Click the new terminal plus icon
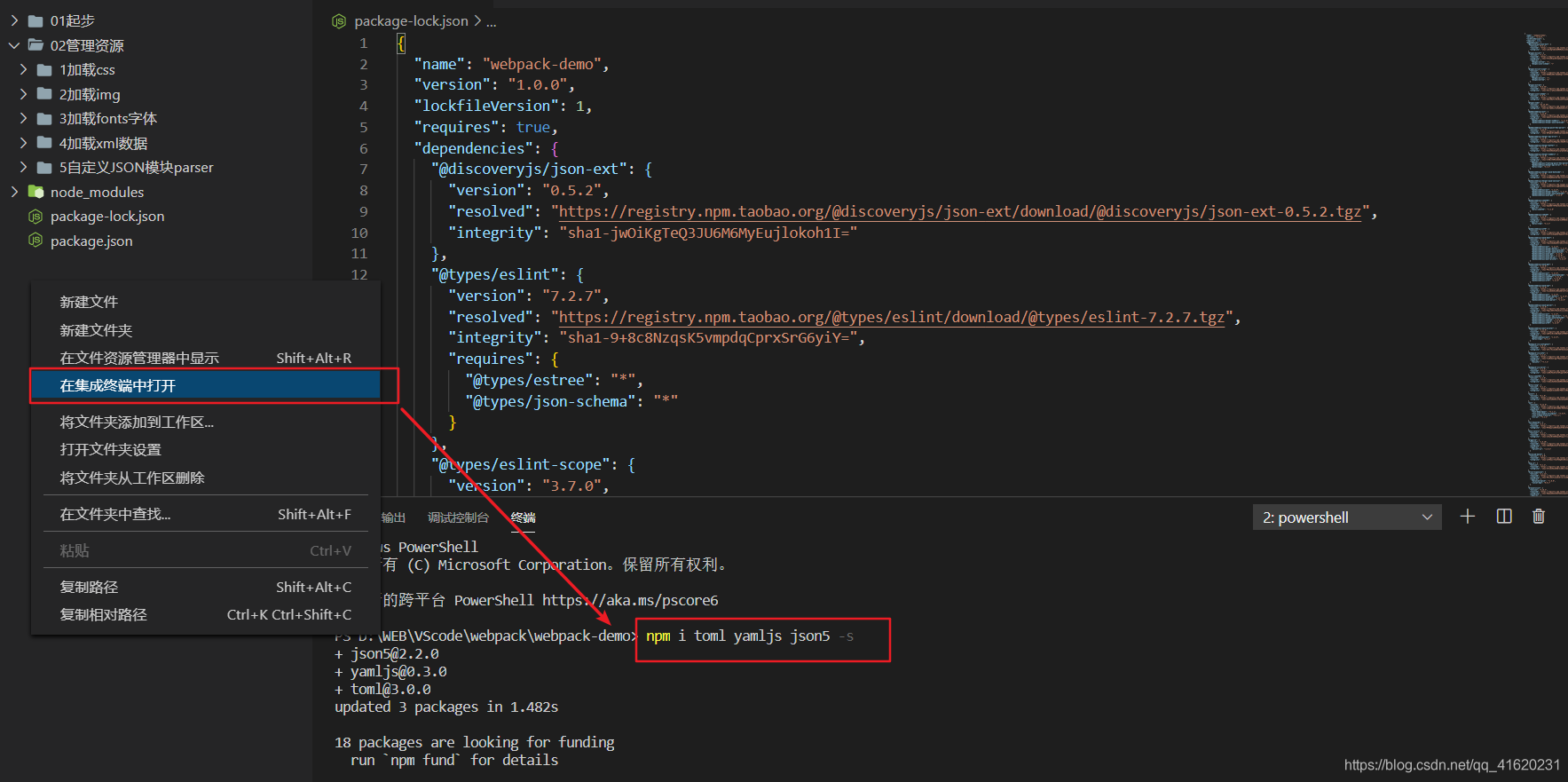The width and height of the screenshot is (1568, 782). pos(1468,517)
